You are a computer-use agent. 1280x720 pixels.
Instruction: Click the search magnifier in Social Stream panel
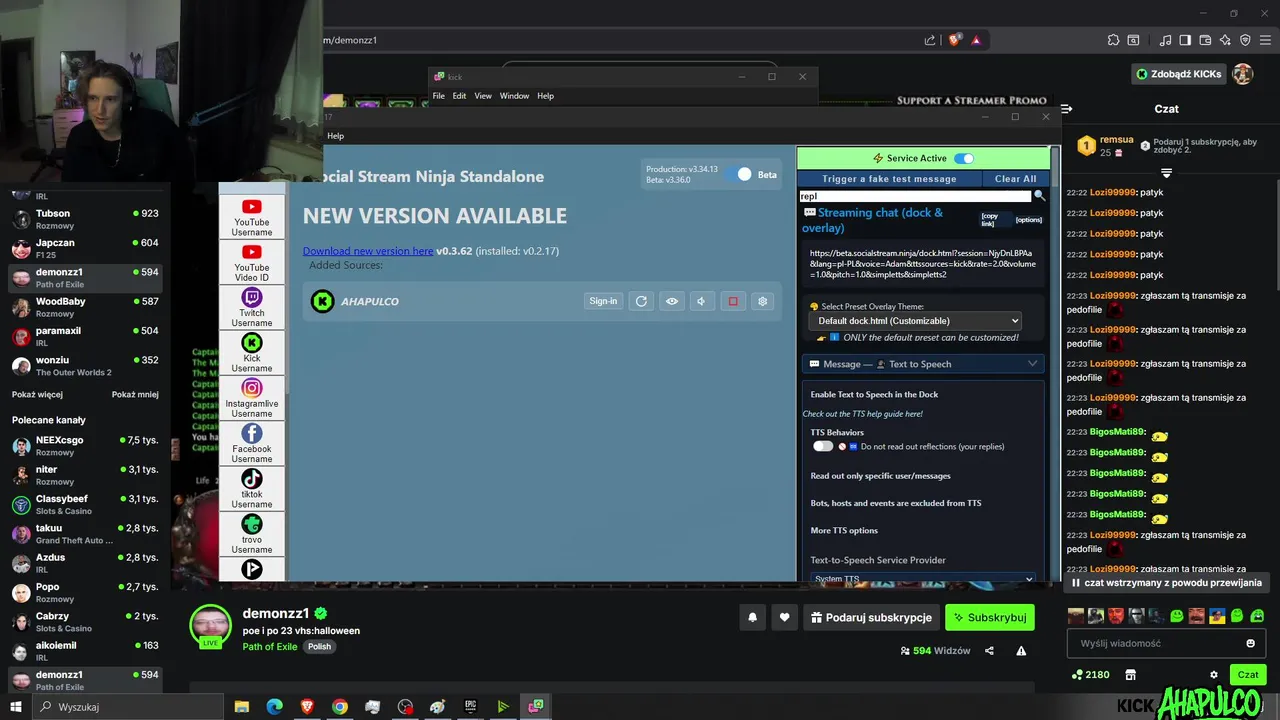tap(1039, 196)
